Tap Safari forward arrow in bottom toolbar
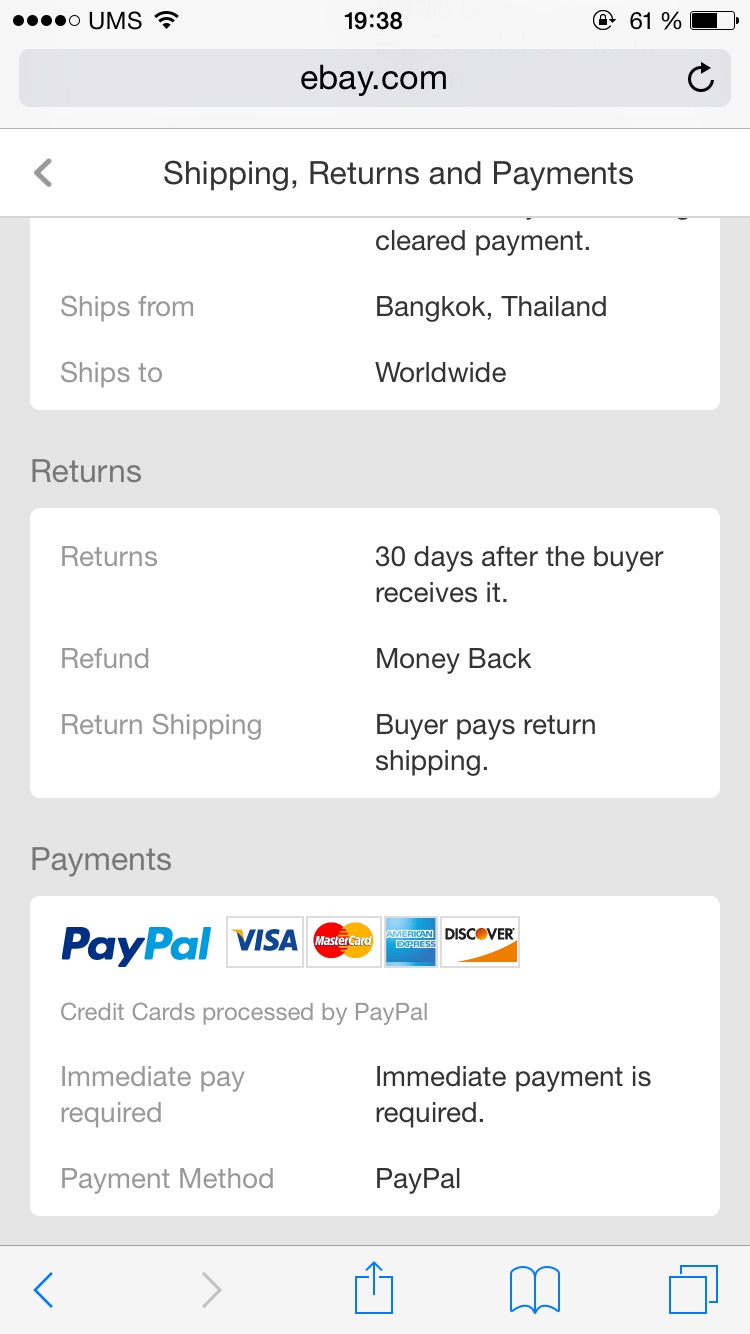 [x=211, y=1290]
